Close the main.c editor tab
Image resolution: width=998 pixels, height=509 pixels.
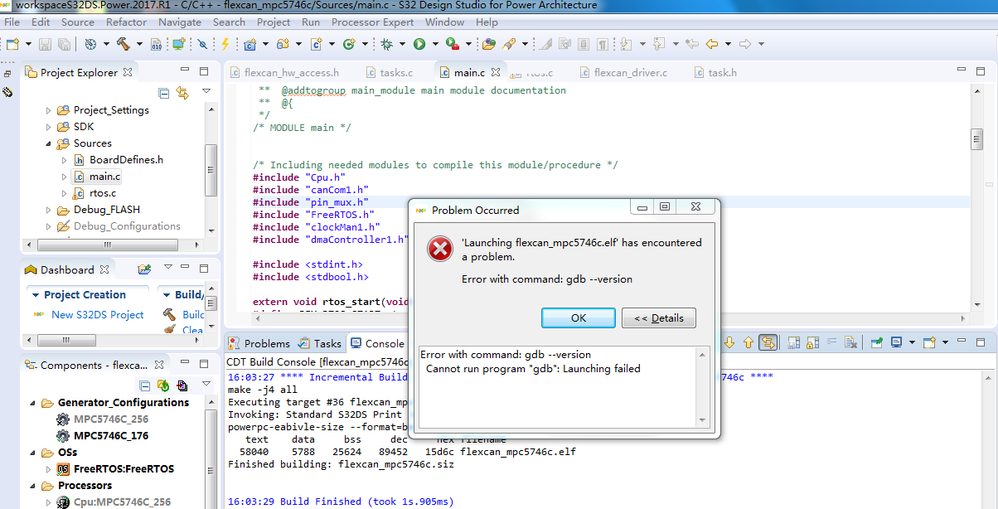pos(496,73)
